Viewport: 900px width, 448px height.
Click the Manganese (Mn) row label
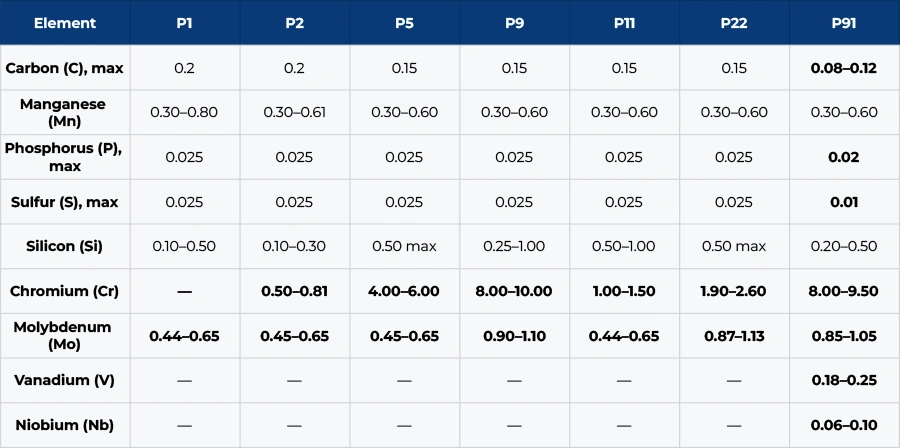tap(64, 112)
